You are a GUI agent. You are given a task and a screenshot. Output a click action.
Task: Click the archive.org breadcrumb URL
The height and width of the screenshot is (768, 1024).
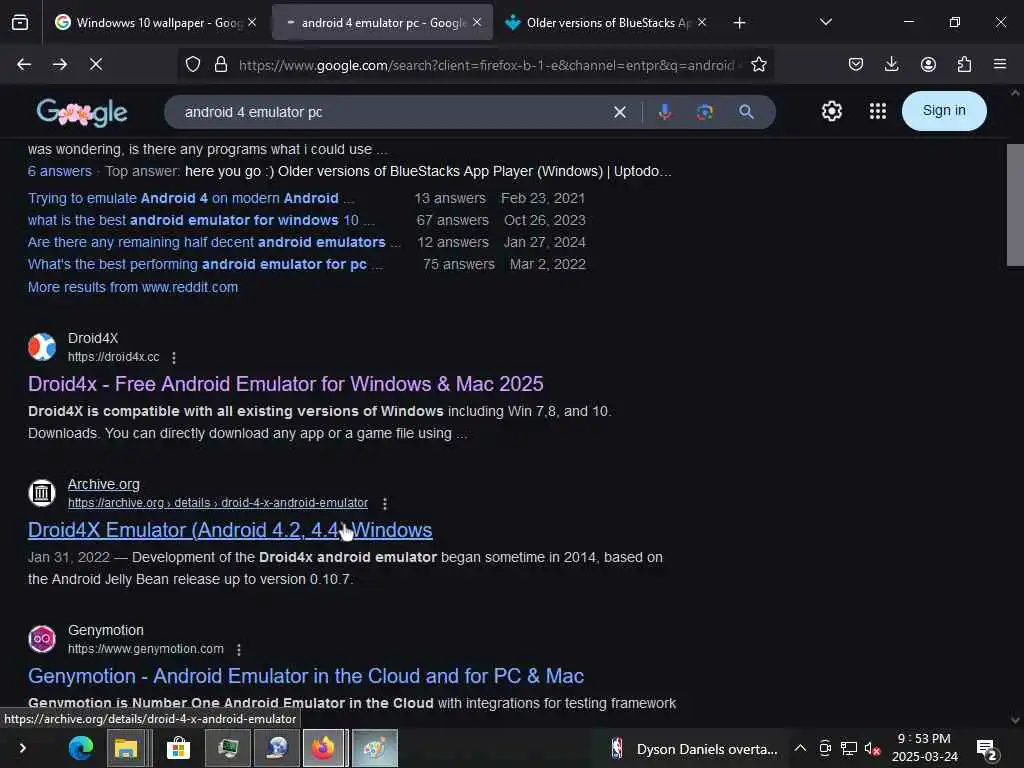click(217, 504)
